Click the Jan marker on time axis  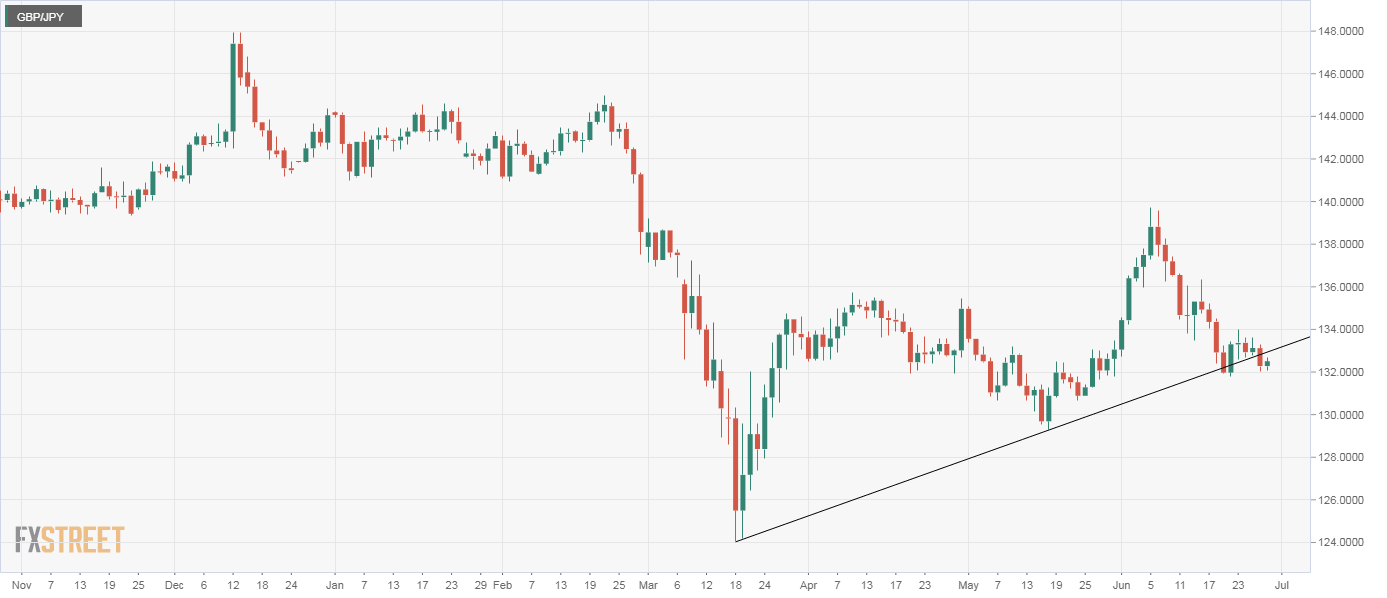click(335, 582)
